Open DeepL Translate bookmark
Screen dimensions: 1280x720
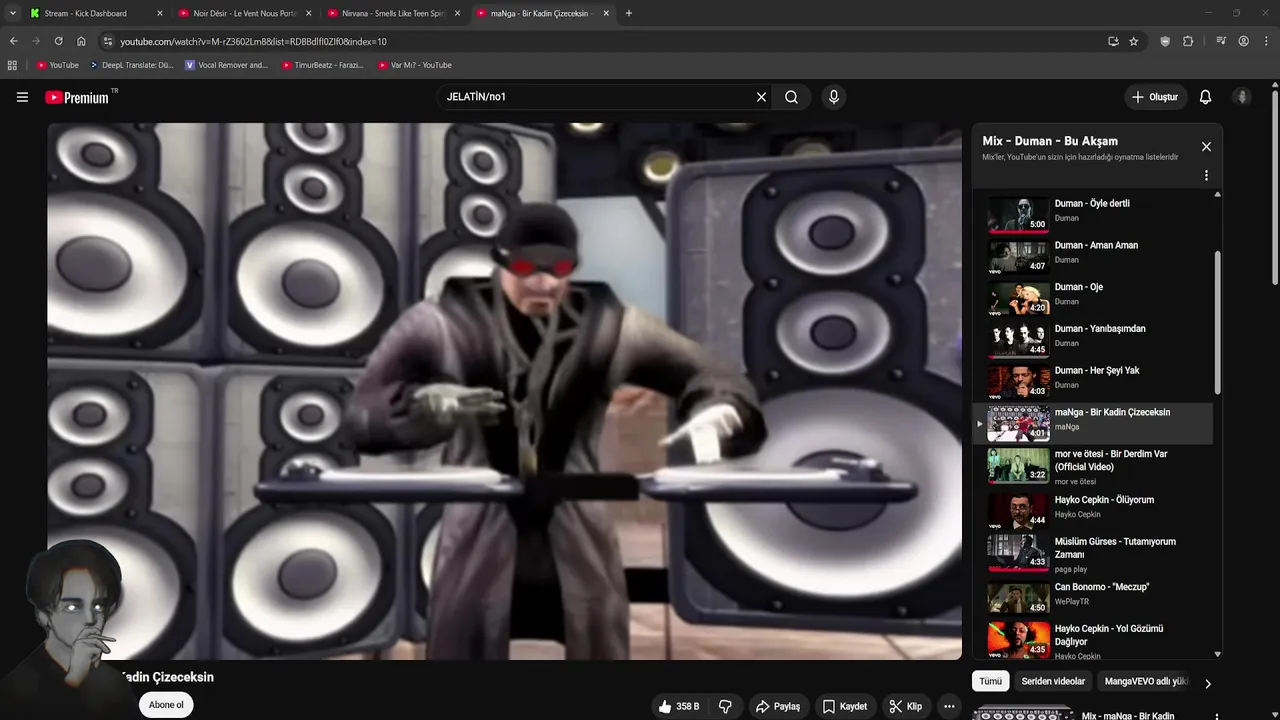131,65
